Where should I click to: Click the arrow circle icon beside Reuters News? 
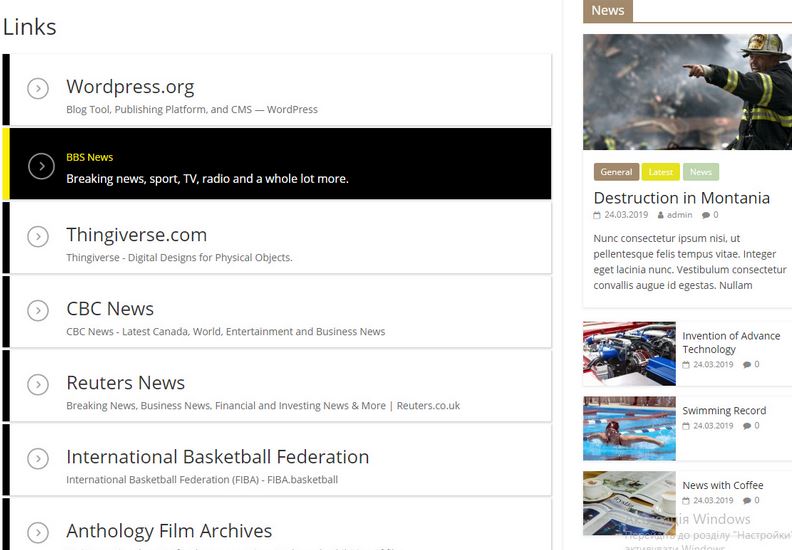click(38, 384)
